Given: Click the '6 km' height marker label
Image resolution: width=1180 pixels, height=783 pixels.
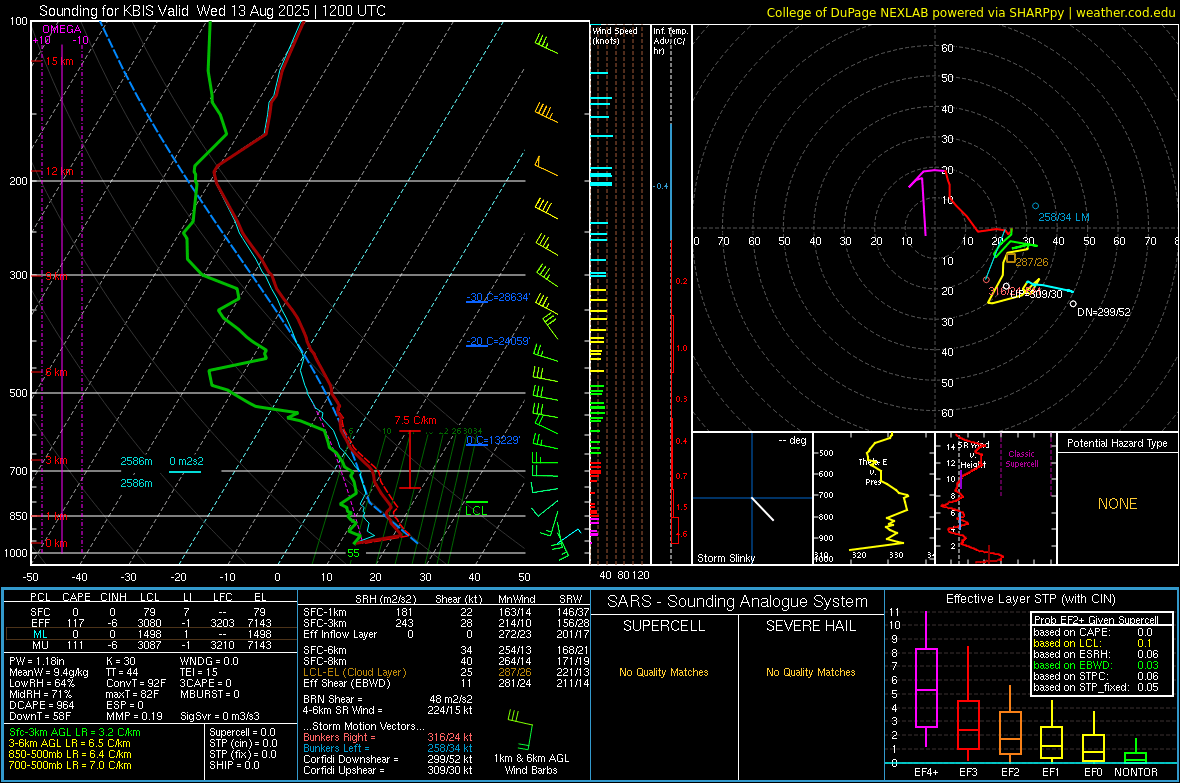Looking at the screenshot, I should (56, 372).
